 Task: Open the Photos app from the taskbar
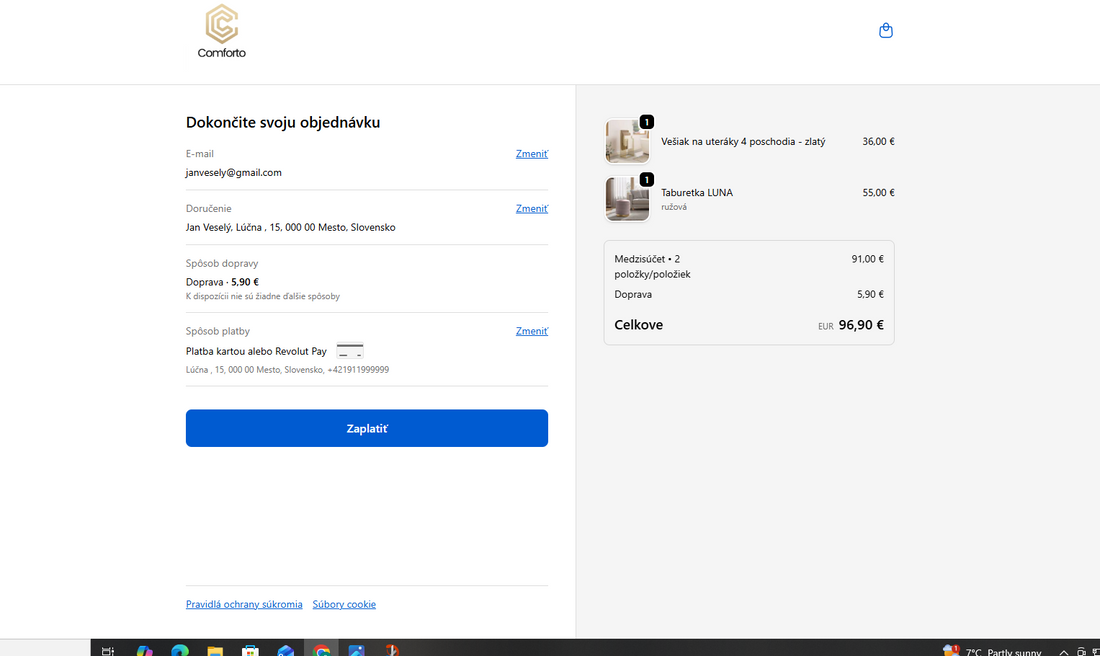pyautogui.click(x=357, y=650)
